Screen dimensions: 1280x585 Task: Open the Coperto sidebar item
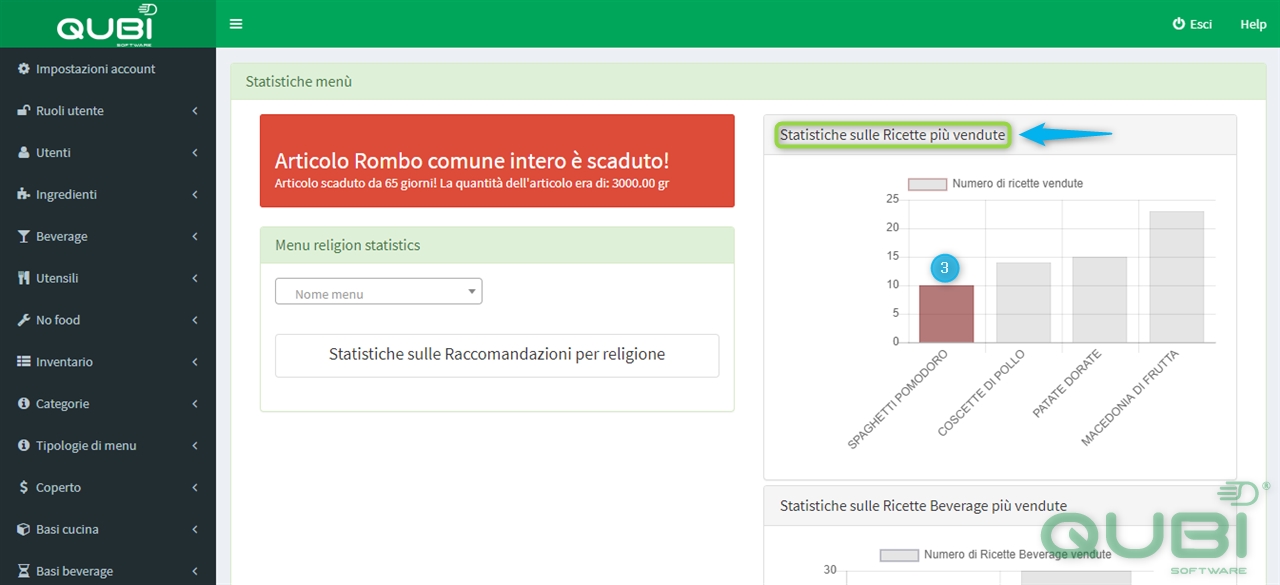tap(108, 488)
